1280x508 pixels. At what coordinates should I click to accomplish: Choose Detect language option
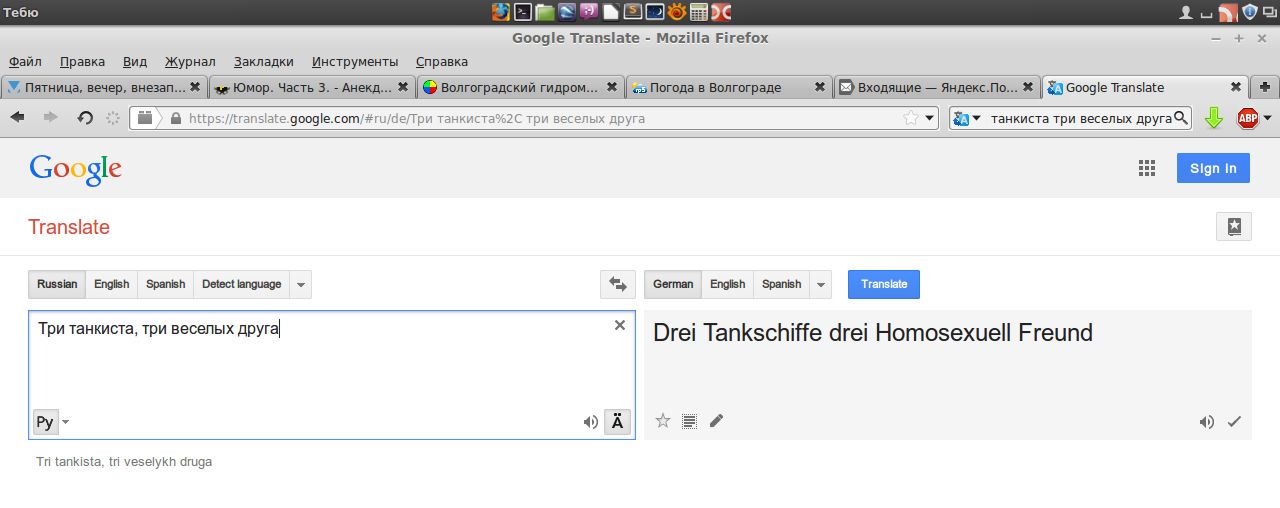click(241, 284)
